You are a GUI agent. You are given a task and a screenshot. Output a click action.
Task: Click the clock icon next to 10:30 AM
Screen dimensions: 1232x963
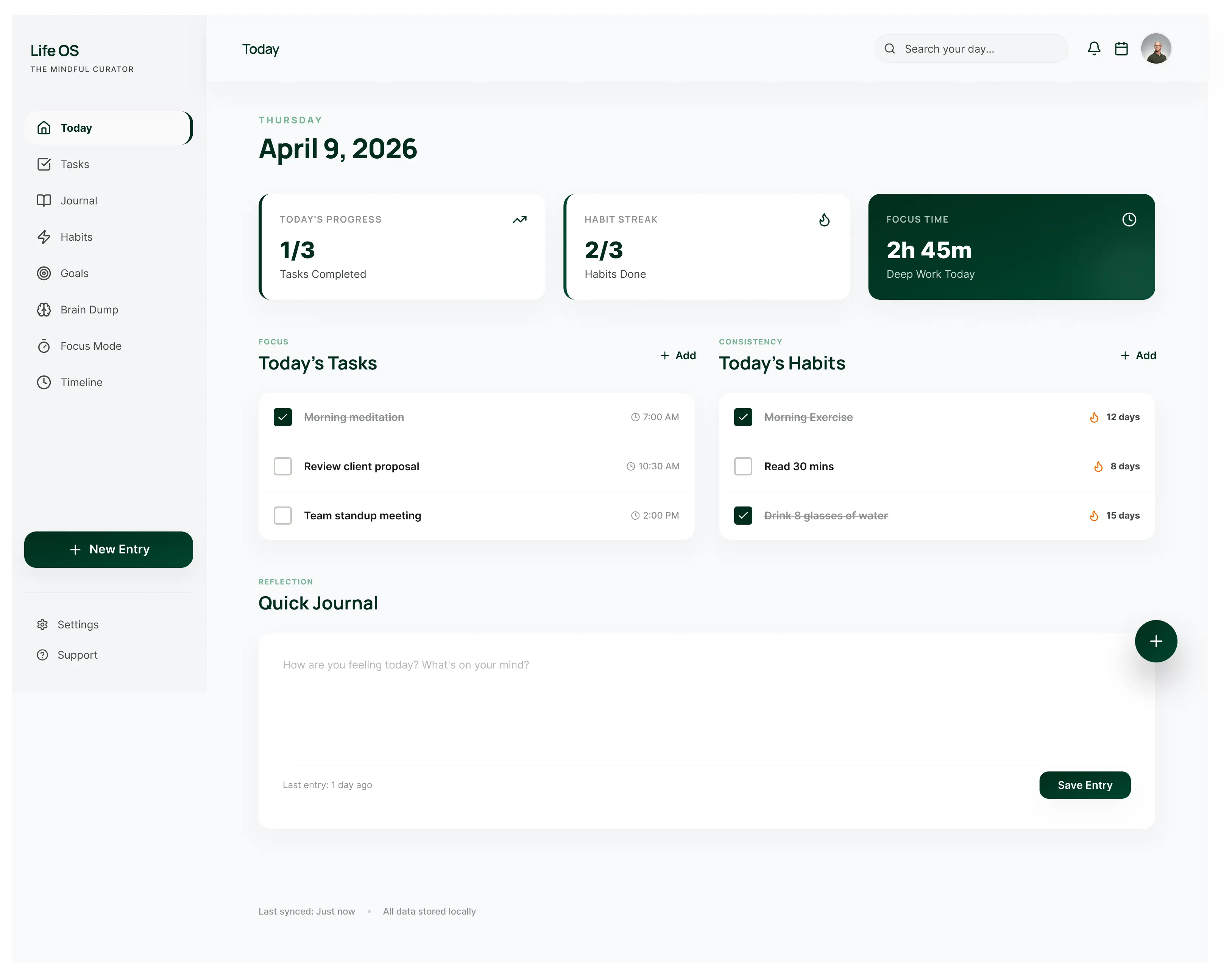pos(631,467)
